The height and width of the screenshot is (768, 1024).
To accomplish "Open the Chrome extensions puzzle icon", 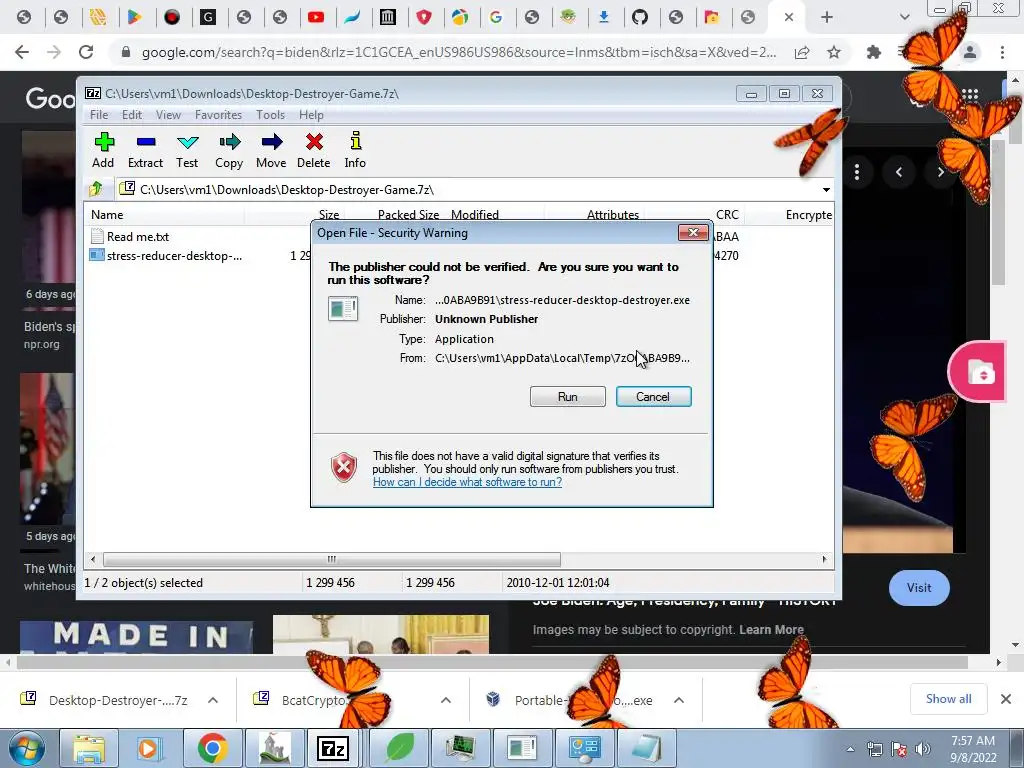I will [873, 52].
